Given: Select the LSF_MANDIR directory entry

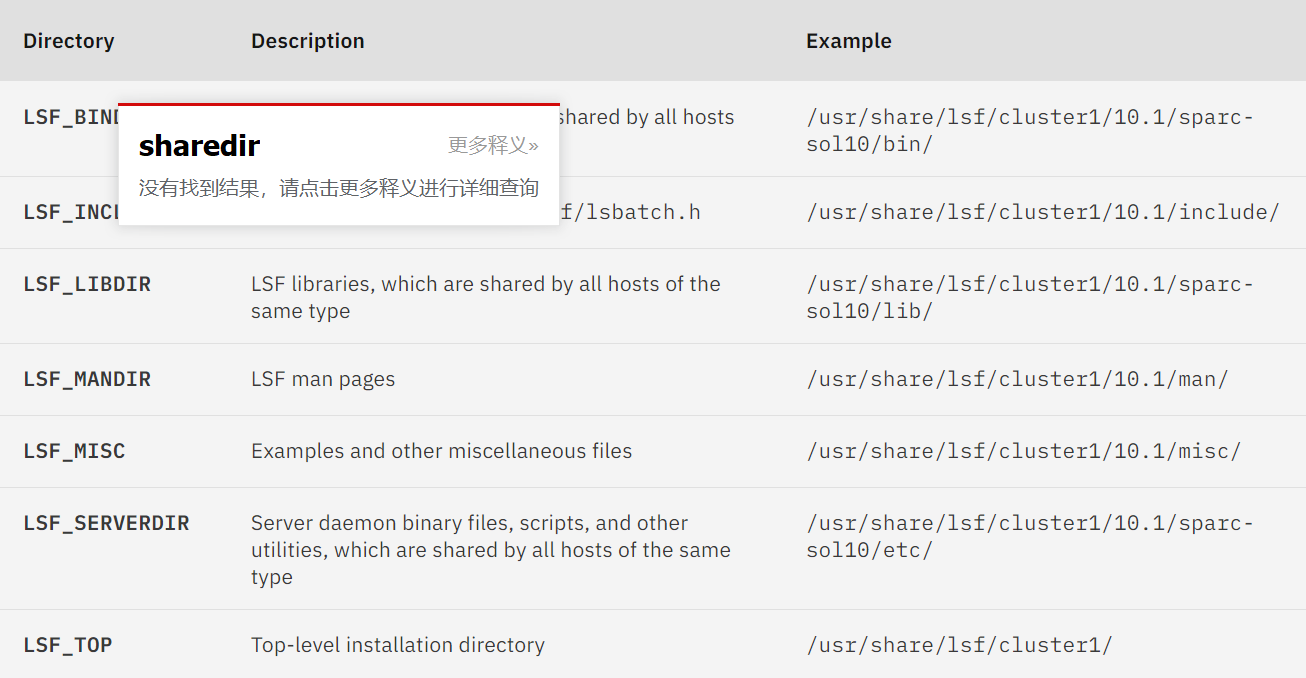Looking at the screenshot, I should pyautogui.click(x=87, y=379).
